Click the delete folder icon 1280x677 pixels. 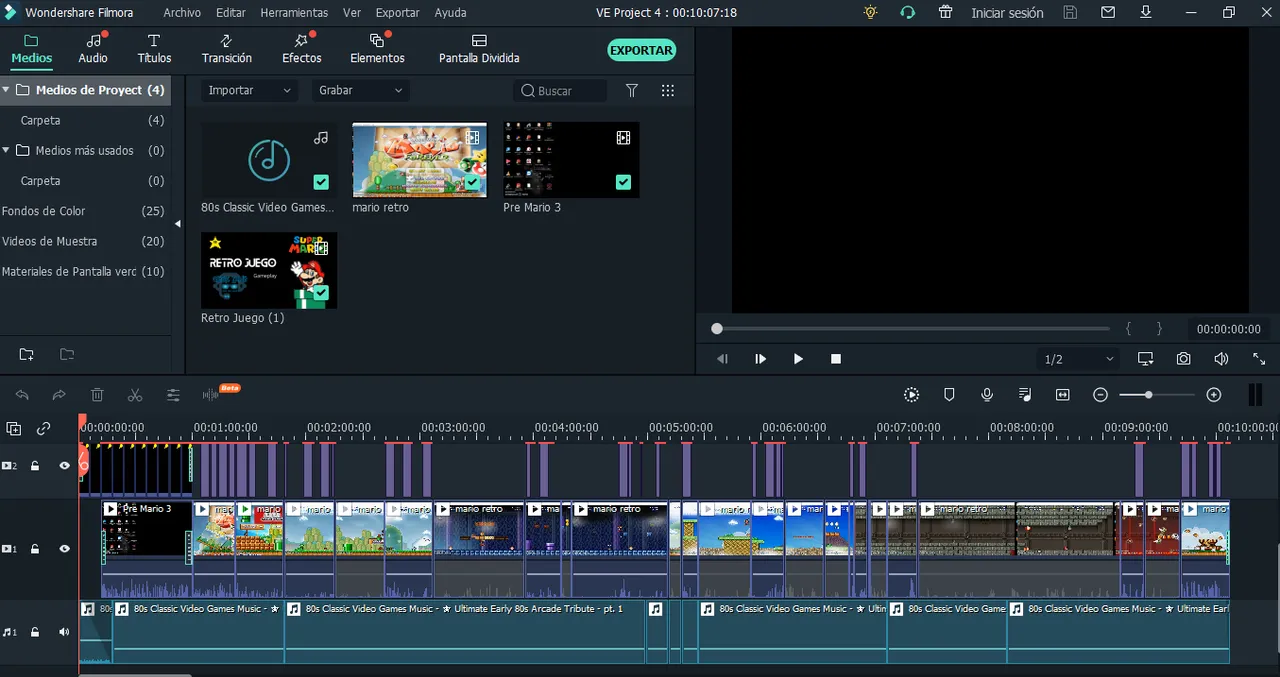tap(66, 354)
